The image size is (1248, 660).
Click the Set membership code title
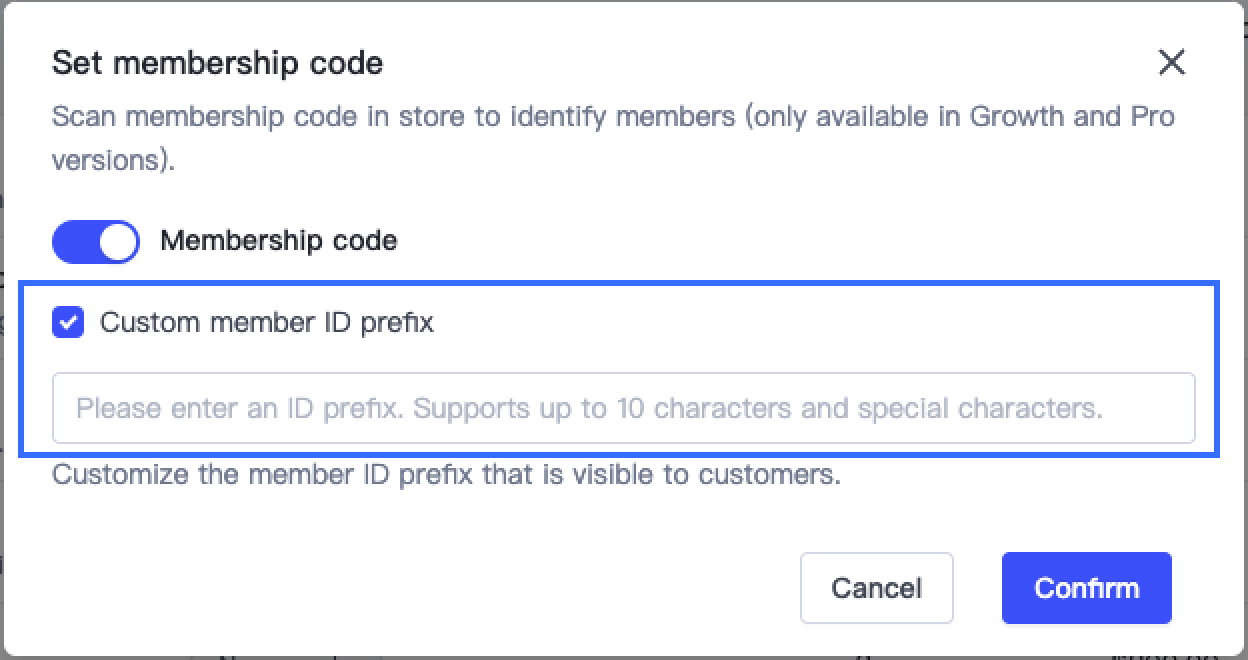[217, 62]
